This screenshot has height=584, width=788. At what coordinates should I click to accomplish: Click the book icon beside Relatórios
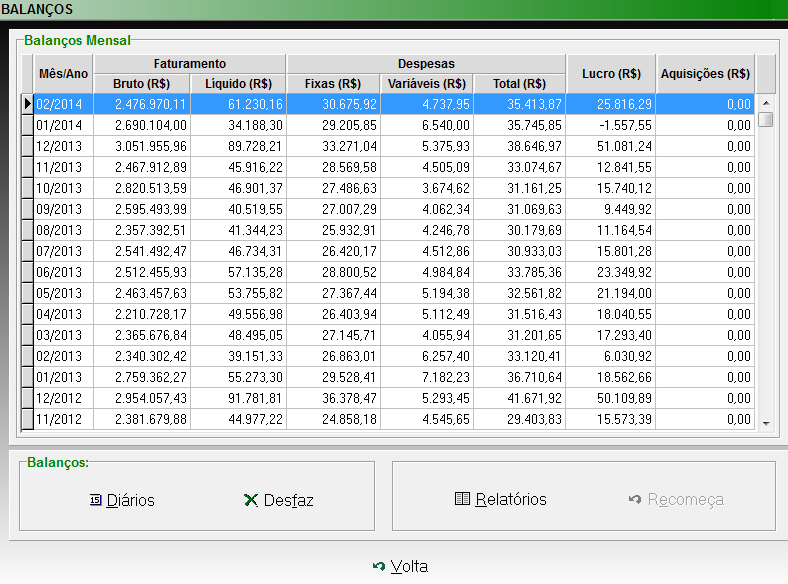pyautogui.click(x=462, y=499)
